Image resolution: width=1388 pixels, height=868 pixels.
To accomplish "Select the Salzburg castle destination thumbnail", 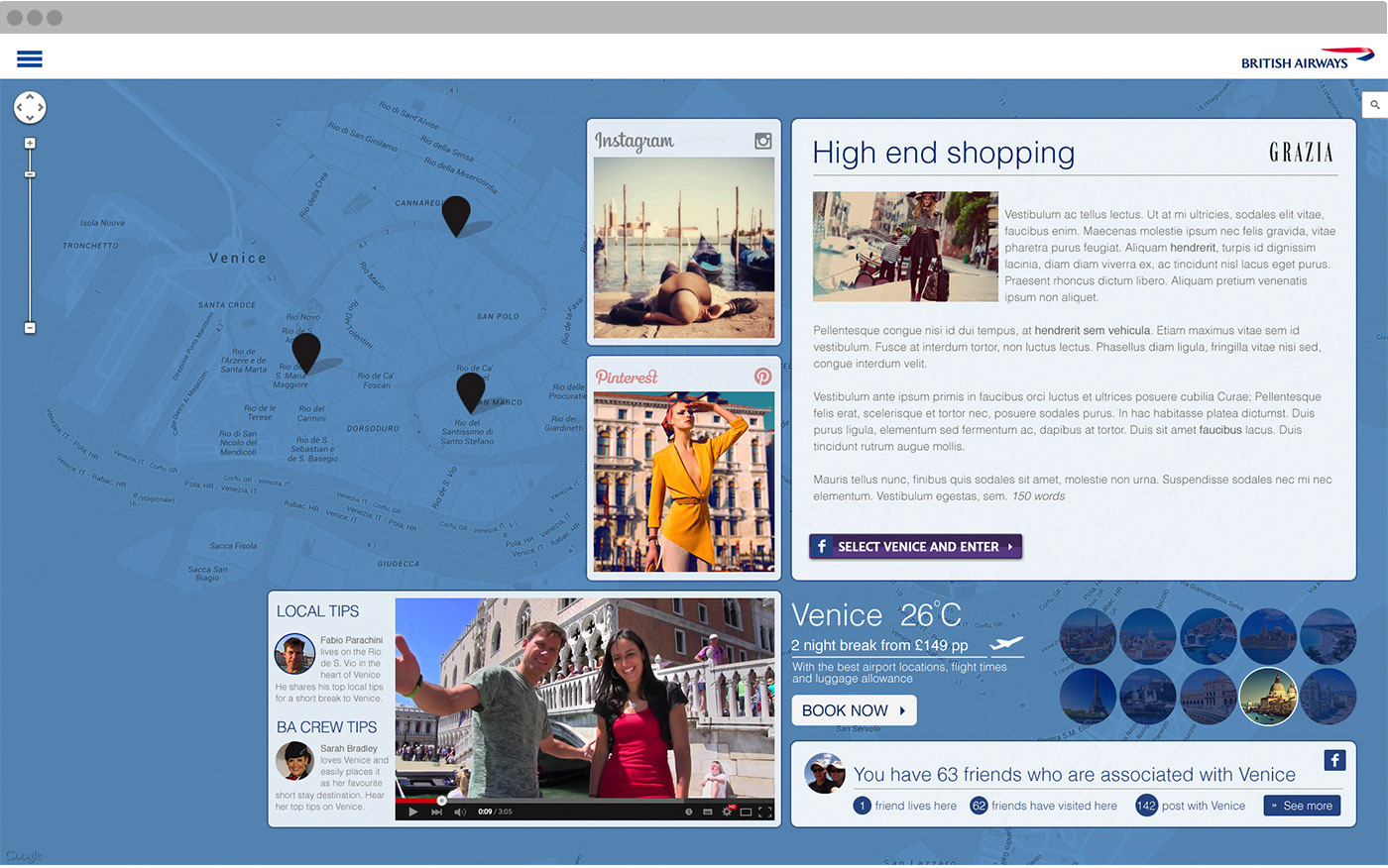I will (x=1148, y=697).
